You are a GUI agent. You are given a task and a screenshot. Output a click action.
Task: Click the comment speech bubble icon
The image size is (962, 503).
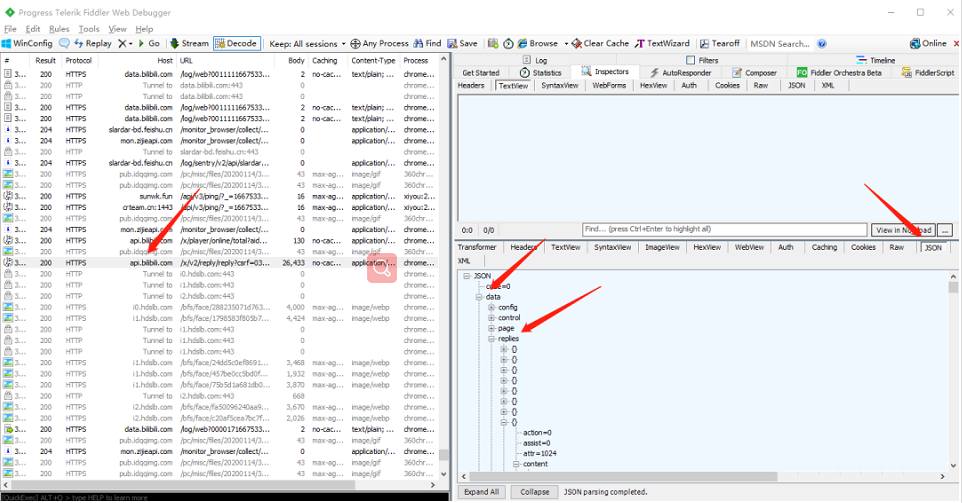(64, 44)
